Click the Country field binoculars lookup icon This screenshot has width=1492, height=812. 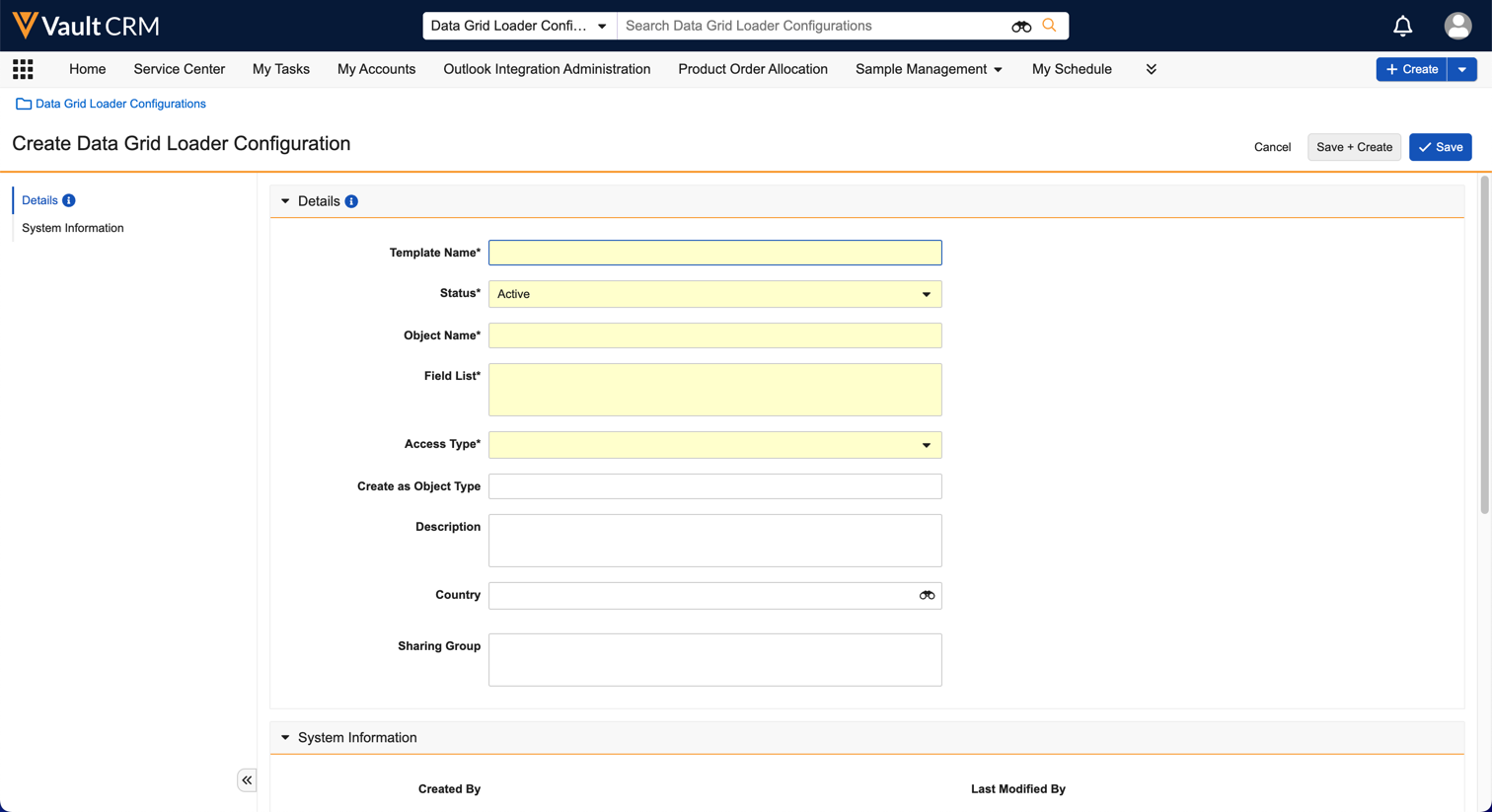click(927, 595)
